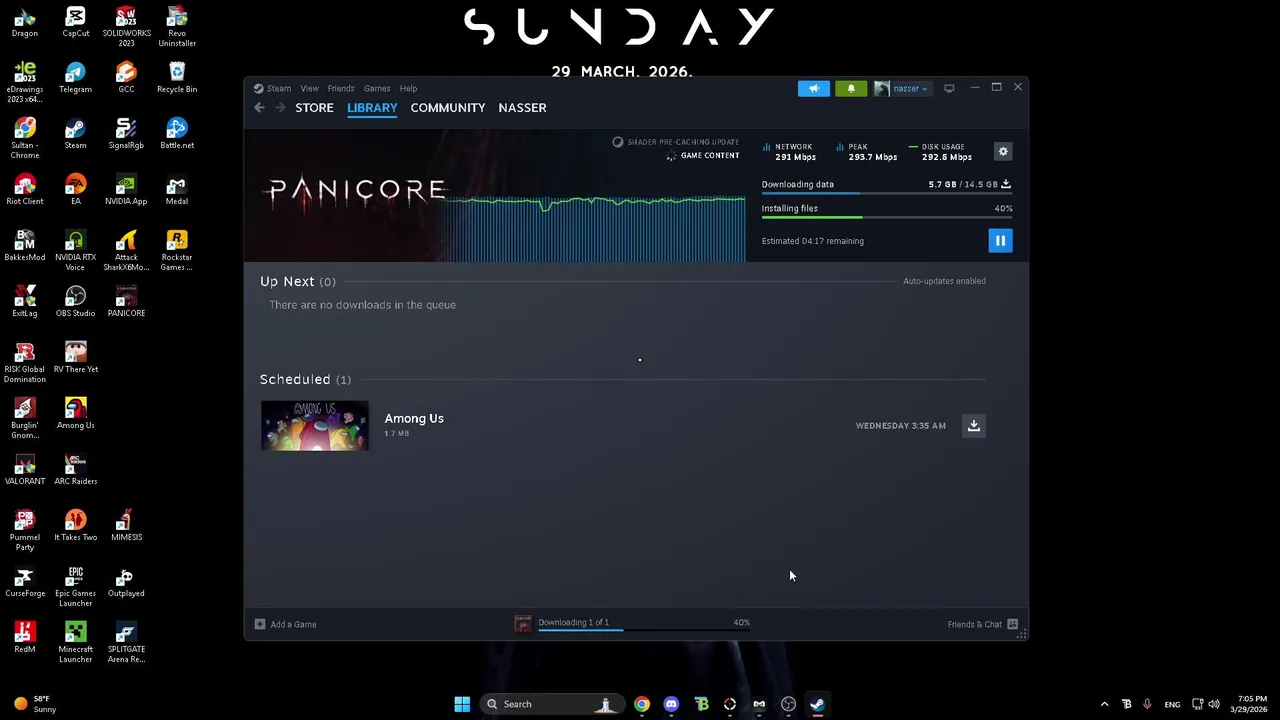Show hidden system tray icons
The height and width of the screenshot is (720, 1280).
1104,704
